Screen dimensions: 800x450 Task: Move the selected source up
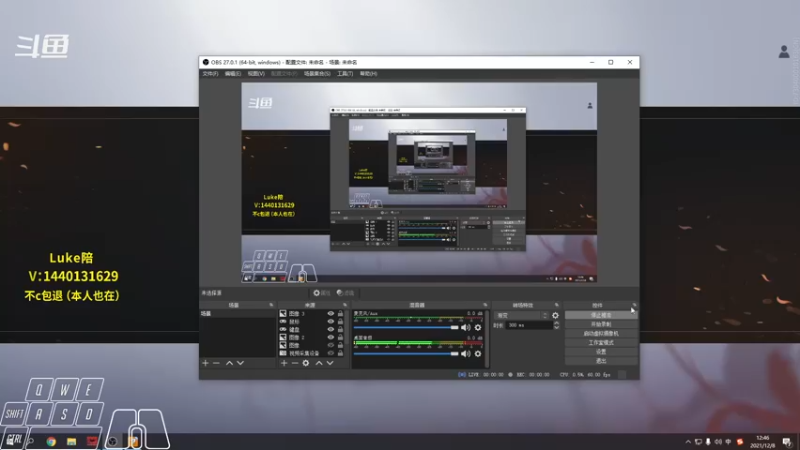point(319,363)
